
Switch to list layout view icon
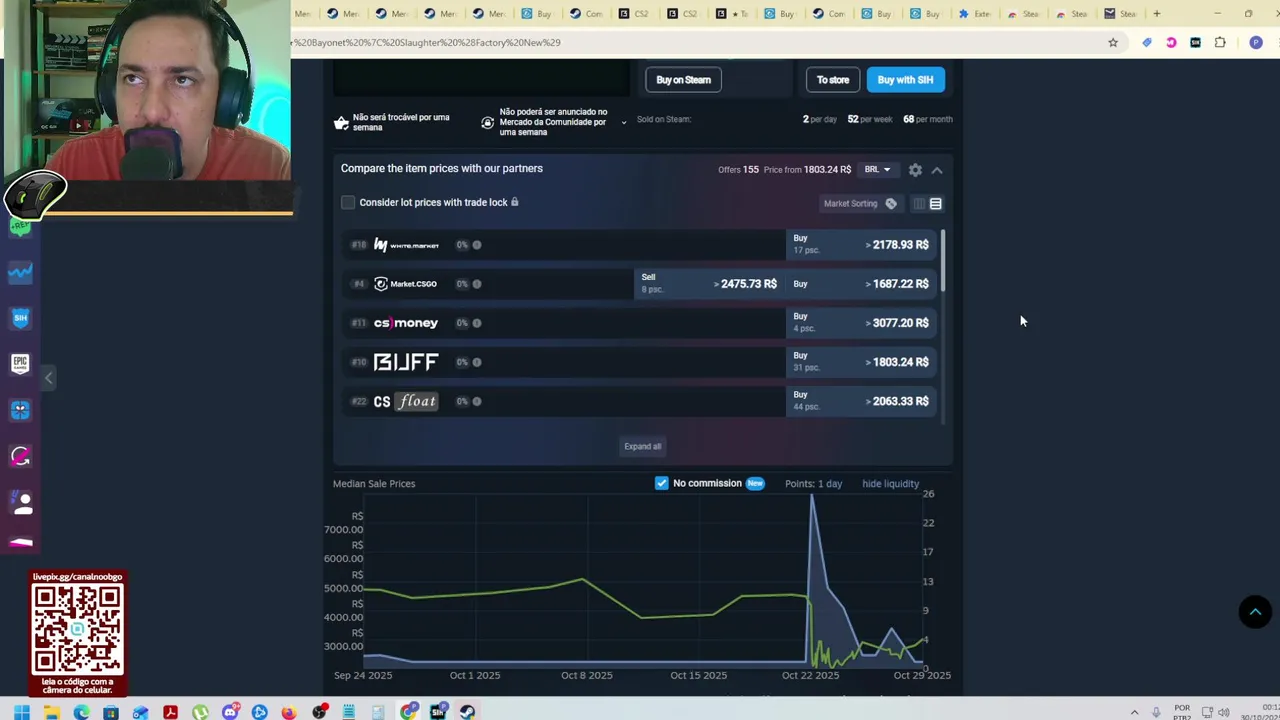pos(936,204)
